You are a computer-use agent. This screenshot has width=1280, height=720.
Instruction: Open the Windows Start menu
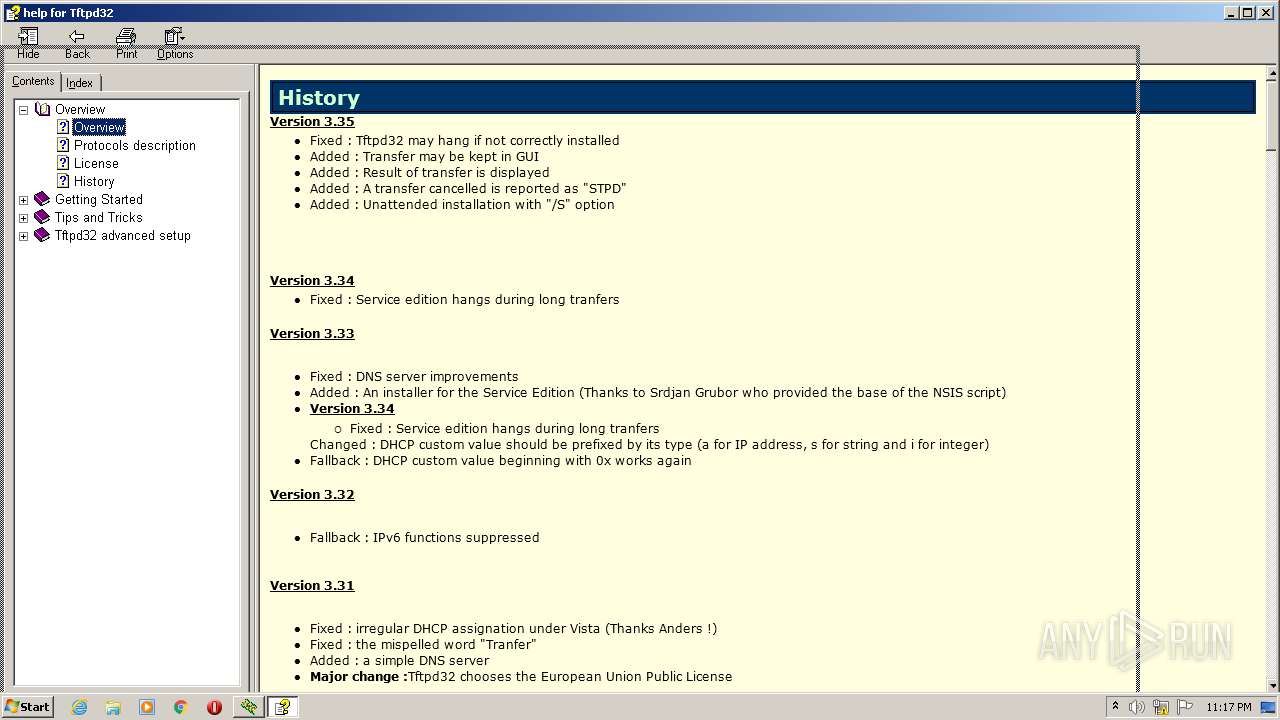click(27, 707)
